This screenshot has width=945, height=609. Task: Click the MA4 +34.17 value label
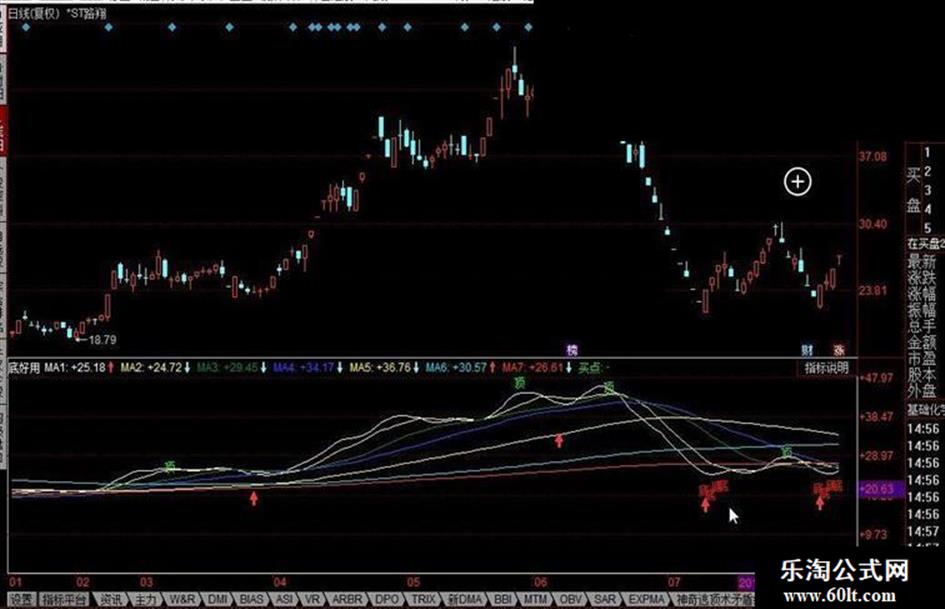[304, 367]
